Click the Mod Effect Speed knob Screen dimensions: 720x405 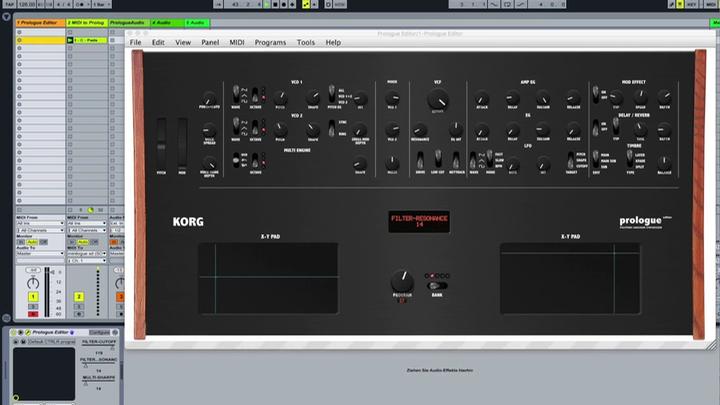(640, 97)
